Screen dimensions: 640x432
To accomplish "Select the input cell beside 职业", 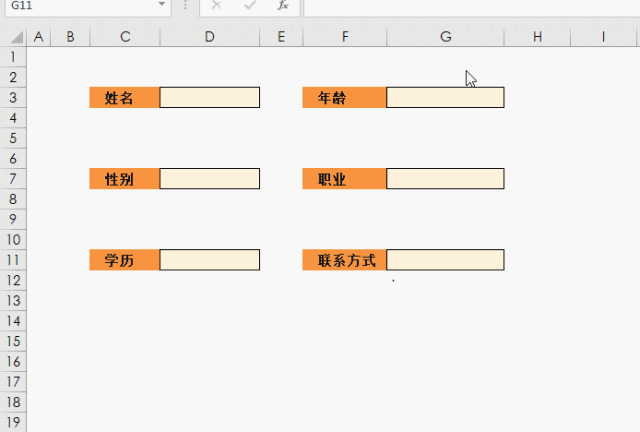I will point(445,179).
